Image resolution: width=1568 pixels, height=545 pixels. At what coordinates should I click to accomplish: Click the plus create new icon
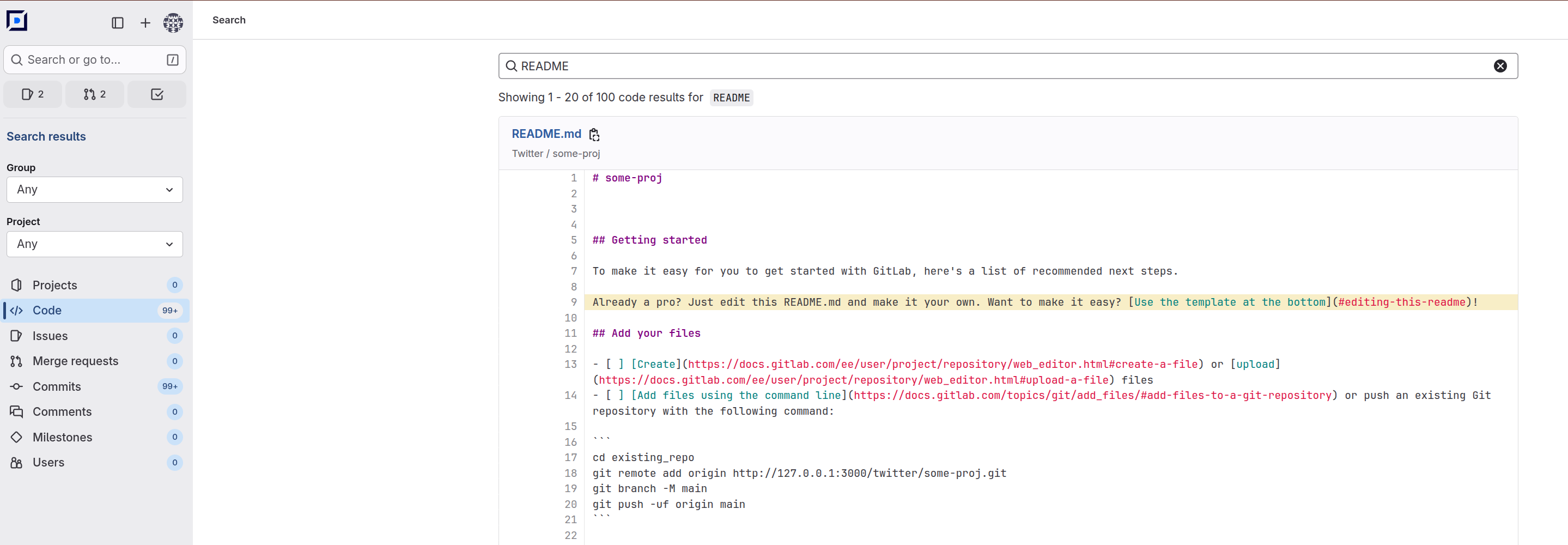coord(145,23)
